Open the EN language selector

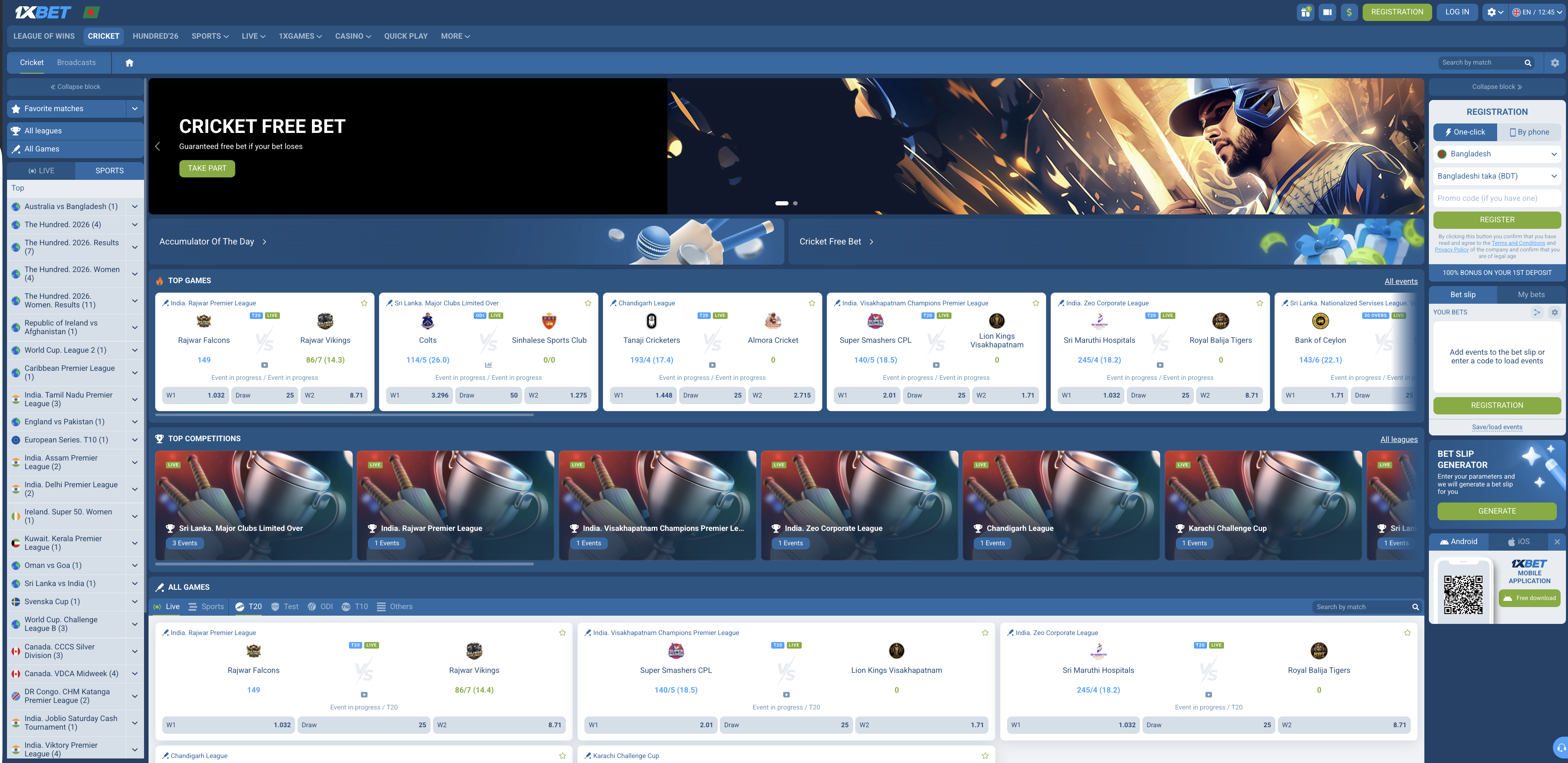pos(1537,12)
